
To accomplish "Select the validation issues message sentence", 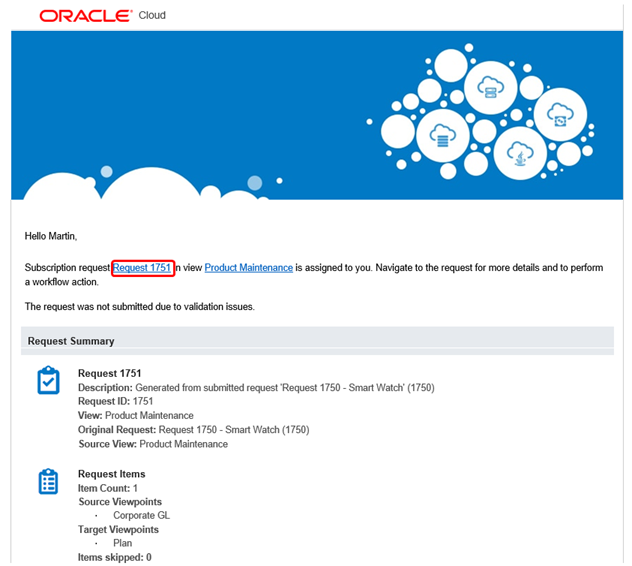I will click(x=140, y=307).
